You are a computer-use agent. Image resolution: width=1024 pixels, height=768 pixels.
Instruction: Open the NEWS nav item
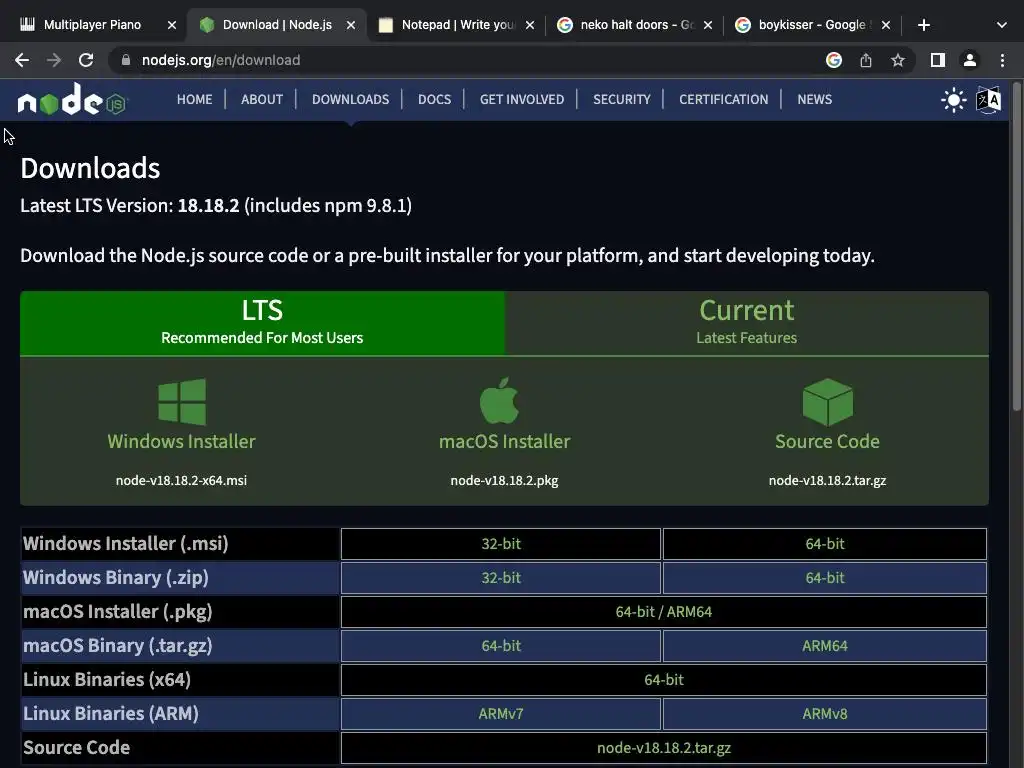coord(814,99)
